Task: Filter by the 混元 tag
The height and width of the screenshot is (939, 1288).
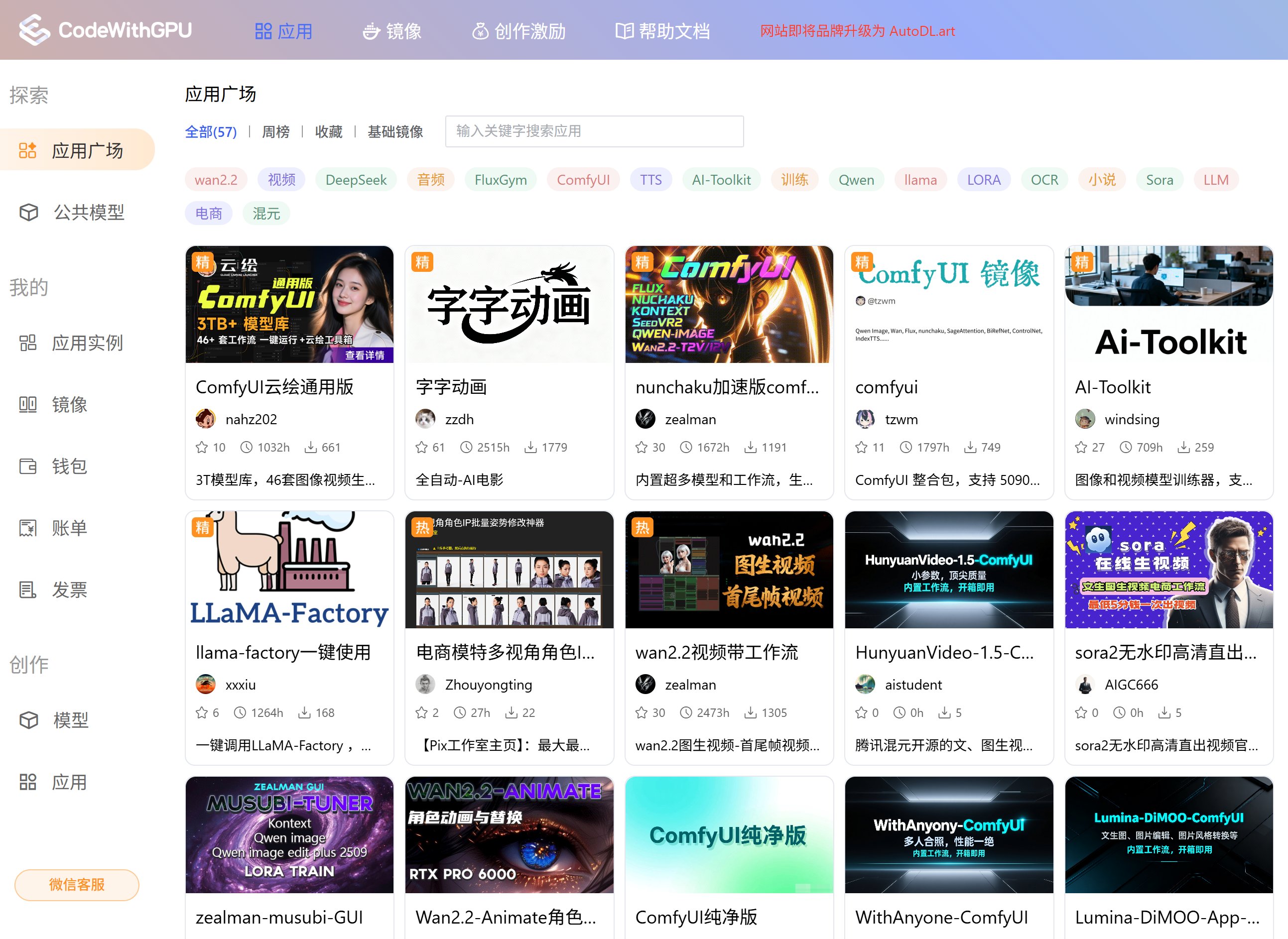Action: click(x=266, y=214)
